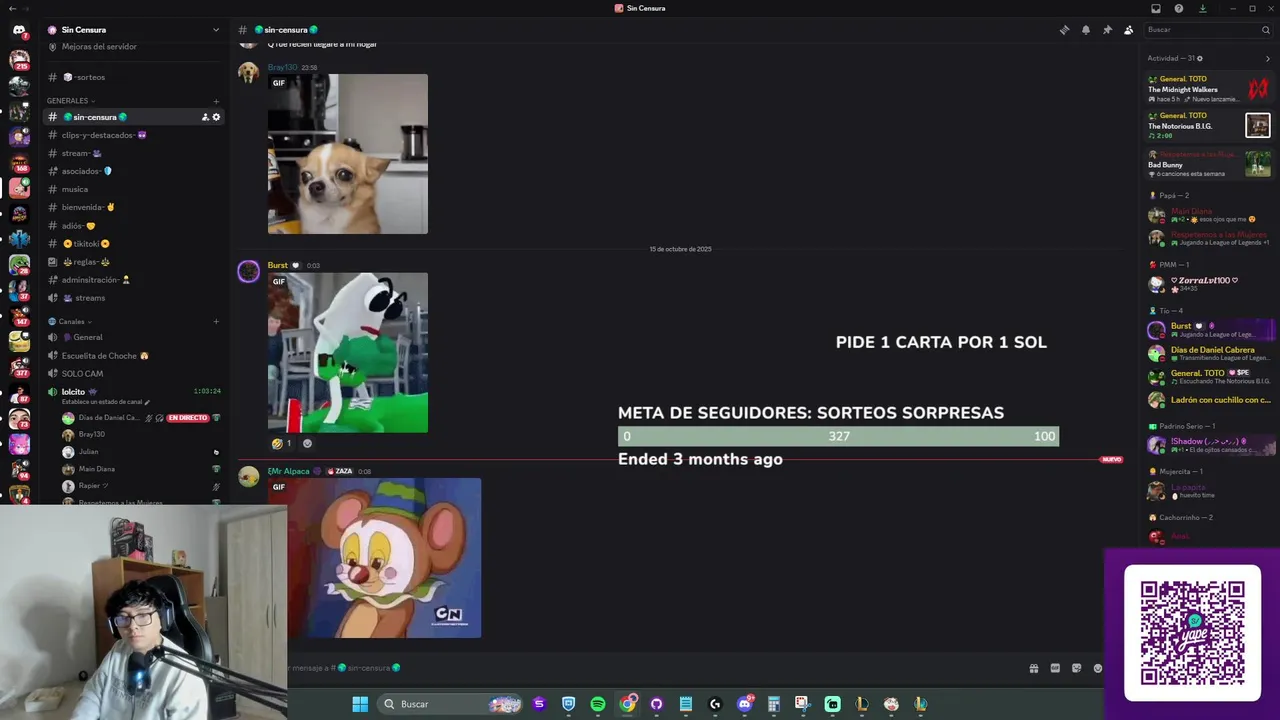Collapse the GENERALES category
The width and height of the screenshot is (1280, 720).
[x=70, y=101]
